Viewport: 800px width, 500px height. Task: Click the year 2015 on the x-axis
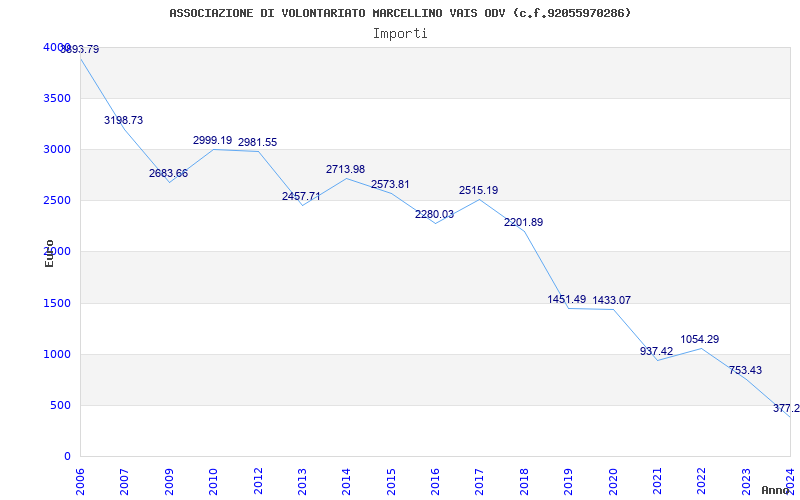coord(391,481)
